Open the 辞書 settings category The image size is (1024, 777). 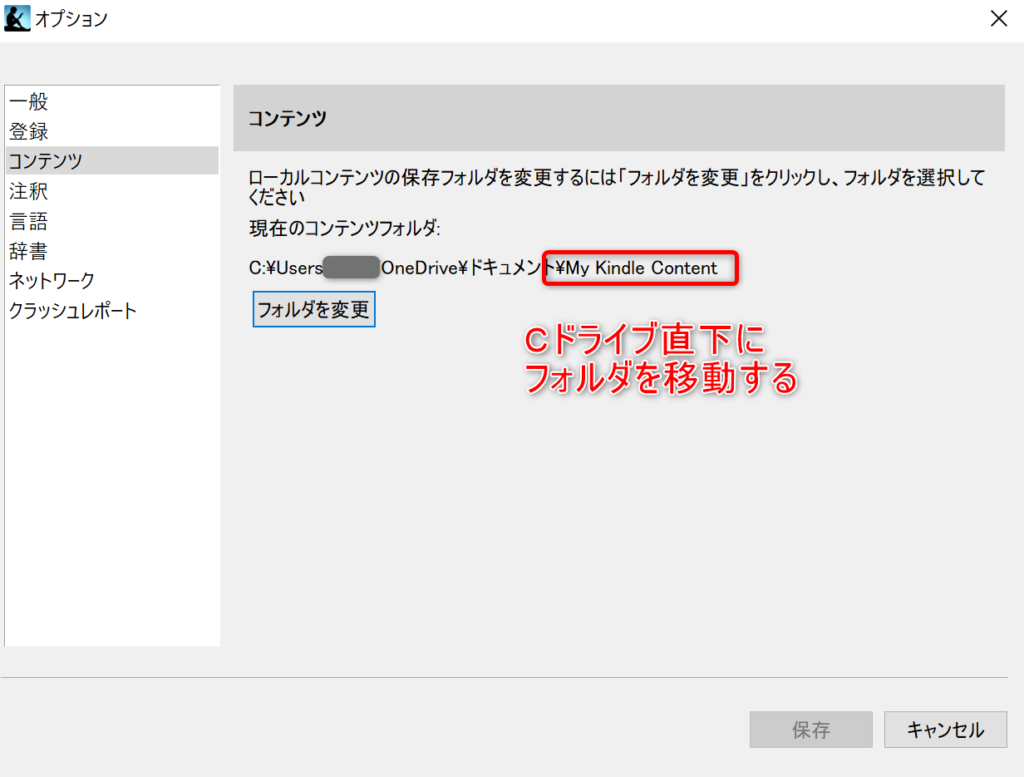(x=112, y=251)
